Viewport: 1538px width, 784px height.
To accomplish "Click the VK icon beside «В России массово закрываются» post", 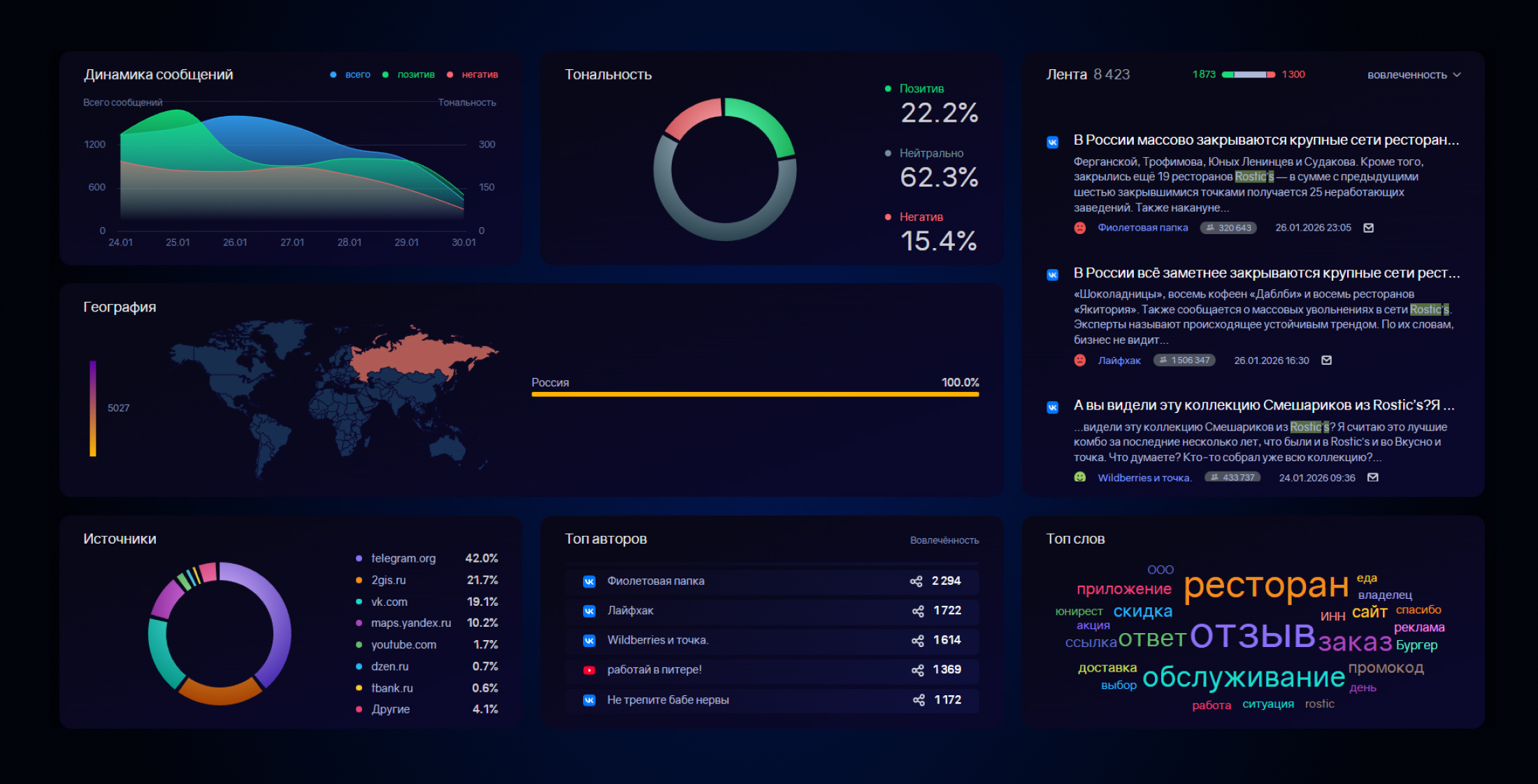I will point(1052,142).
